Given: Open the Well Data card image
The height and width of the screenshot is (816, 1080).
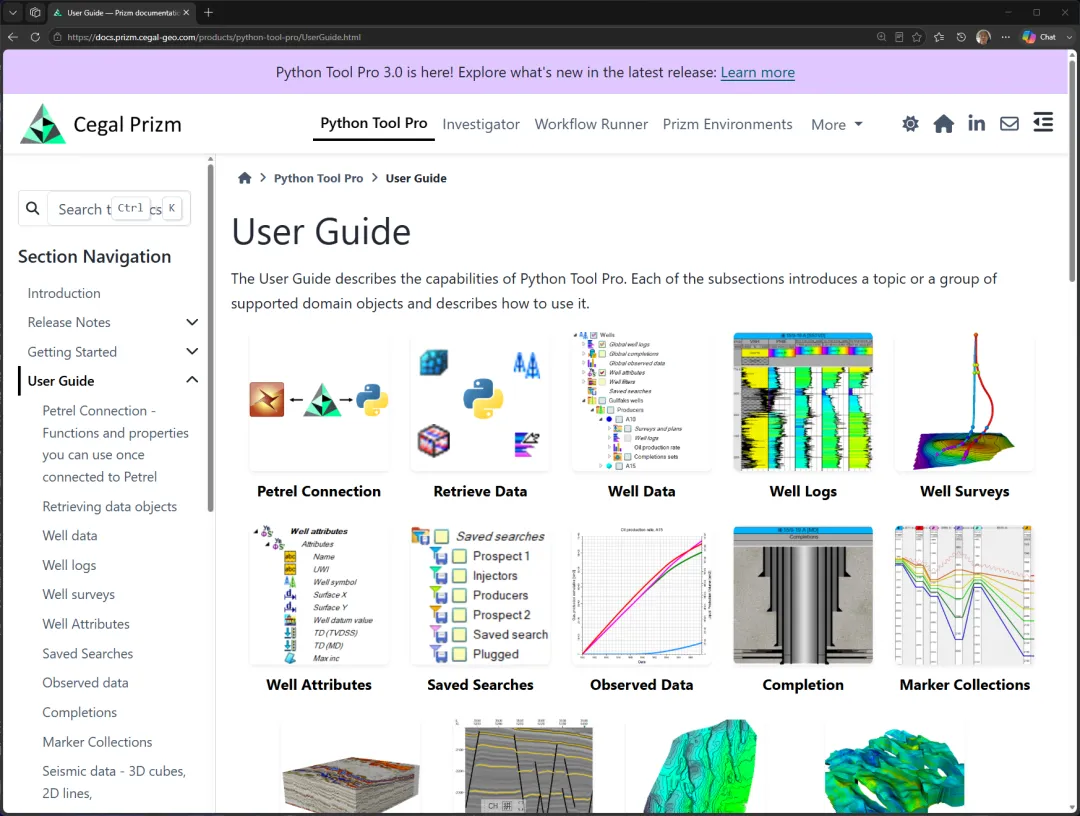Looking at the screenshot, I should tap(641, 401).
